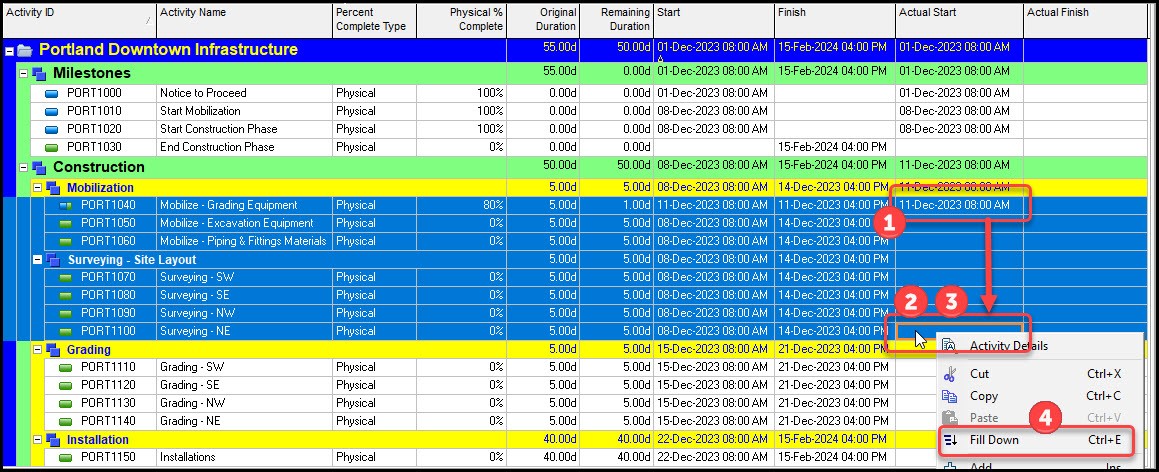The image size is (1159, 472).
Task: Collapse the Grading WBS band
Action: (37, 350)
